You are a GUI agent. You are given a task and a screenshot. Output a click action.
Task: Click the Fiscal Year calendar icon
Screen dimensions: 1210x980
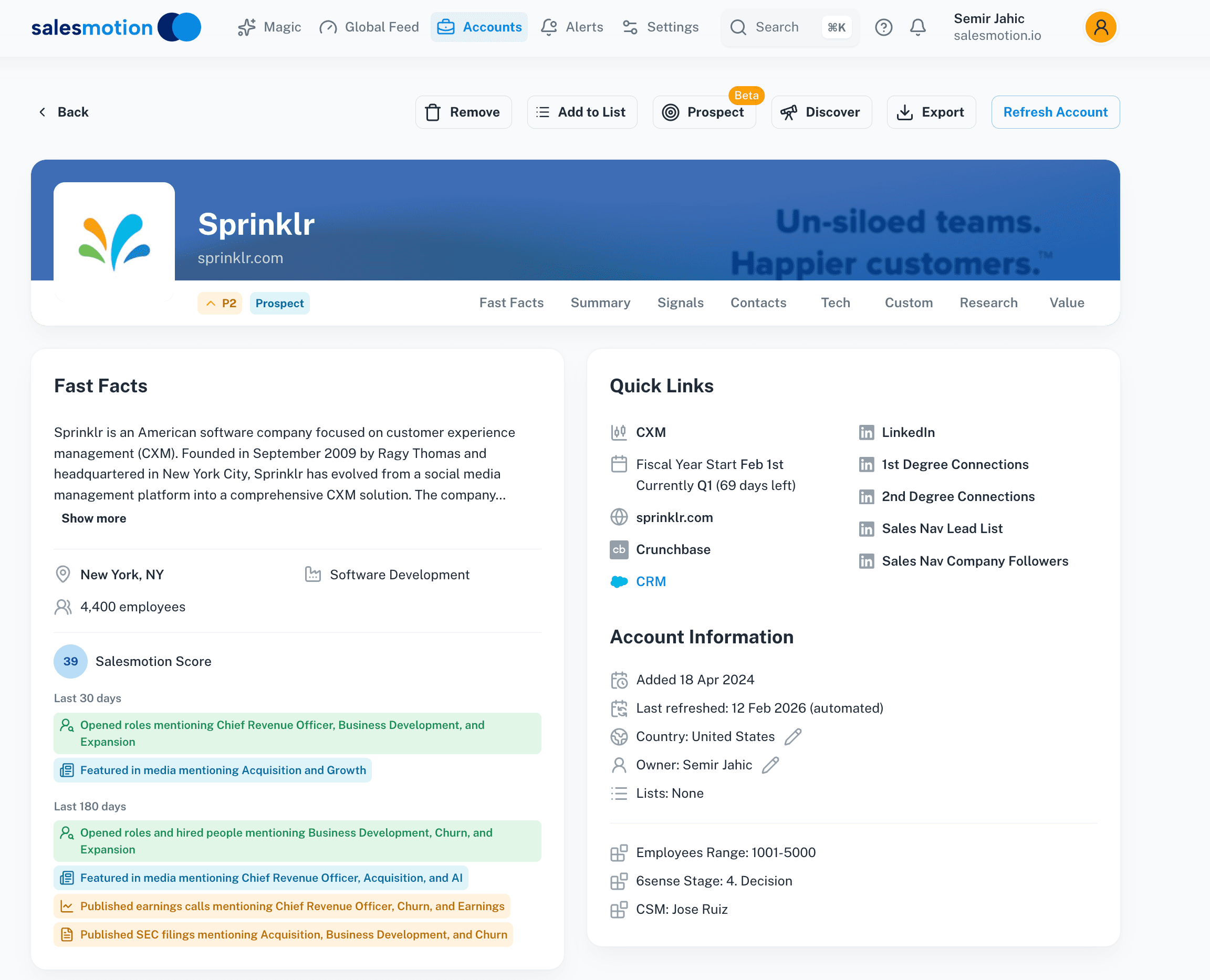[x=619, y=465]
